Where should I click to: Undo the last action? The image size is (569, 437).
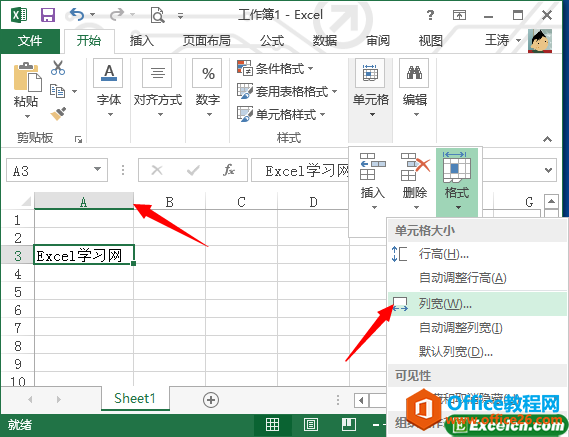coord(77,15)
